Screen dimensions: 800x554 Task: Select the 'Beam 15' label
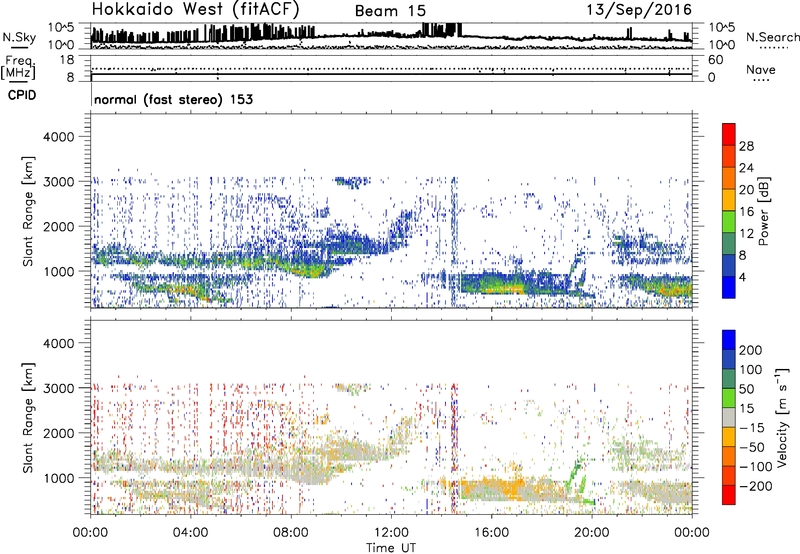390,11
